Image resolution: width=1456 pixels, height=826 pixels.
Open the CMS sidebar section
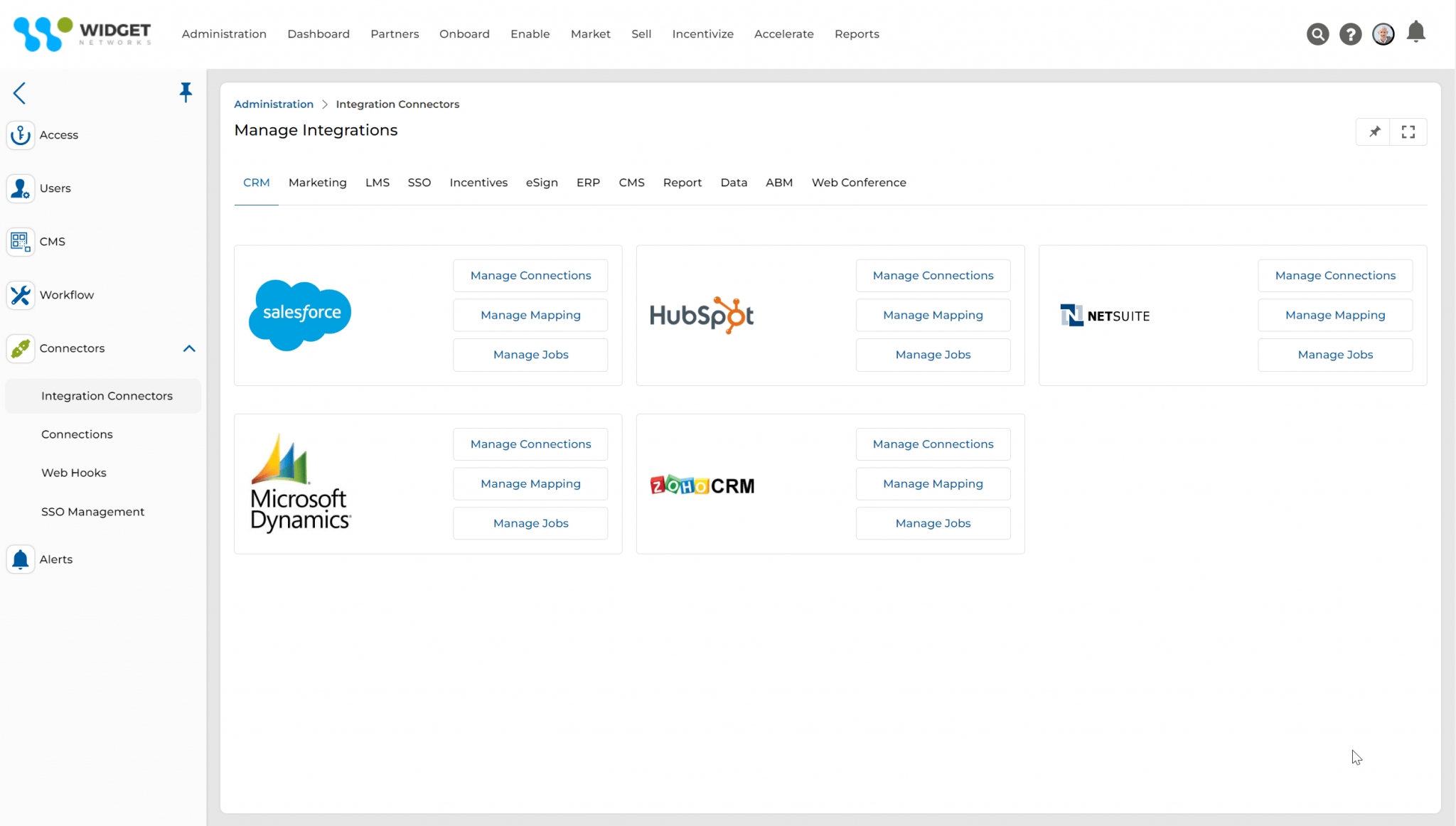pos(20,242)
